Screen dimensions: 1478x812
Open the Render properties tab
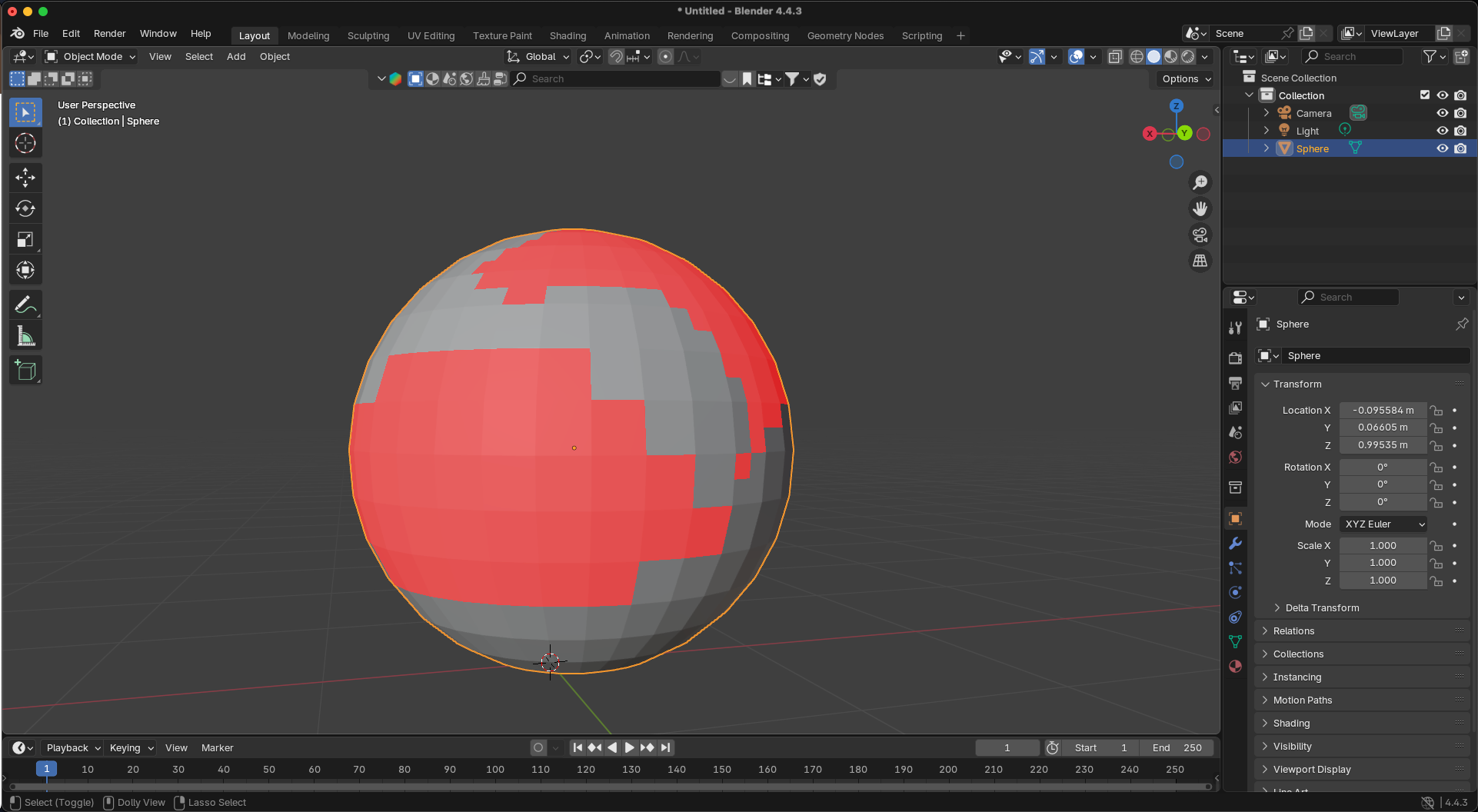[1235, 358]
